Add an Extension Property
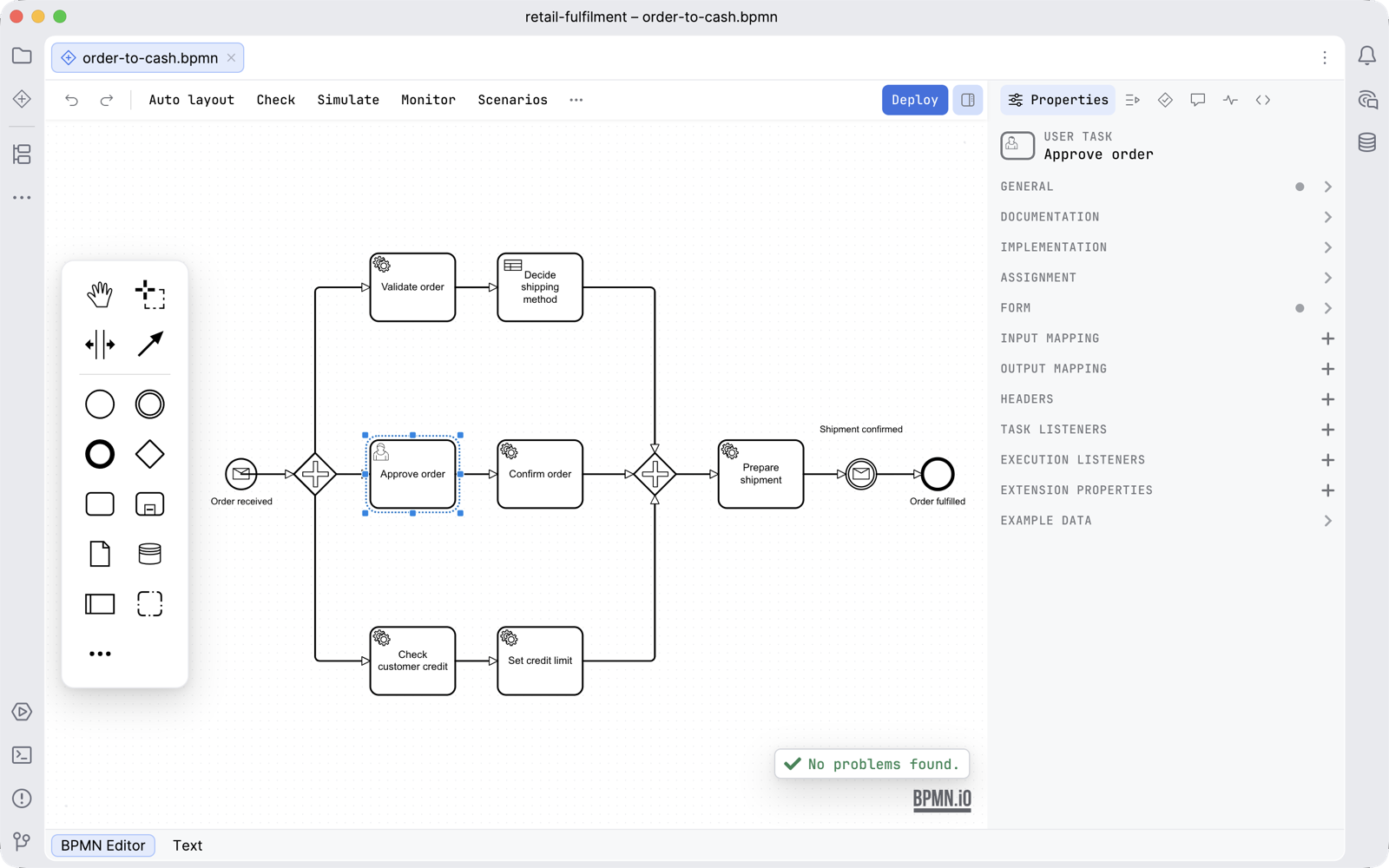 coord(1327,490)
